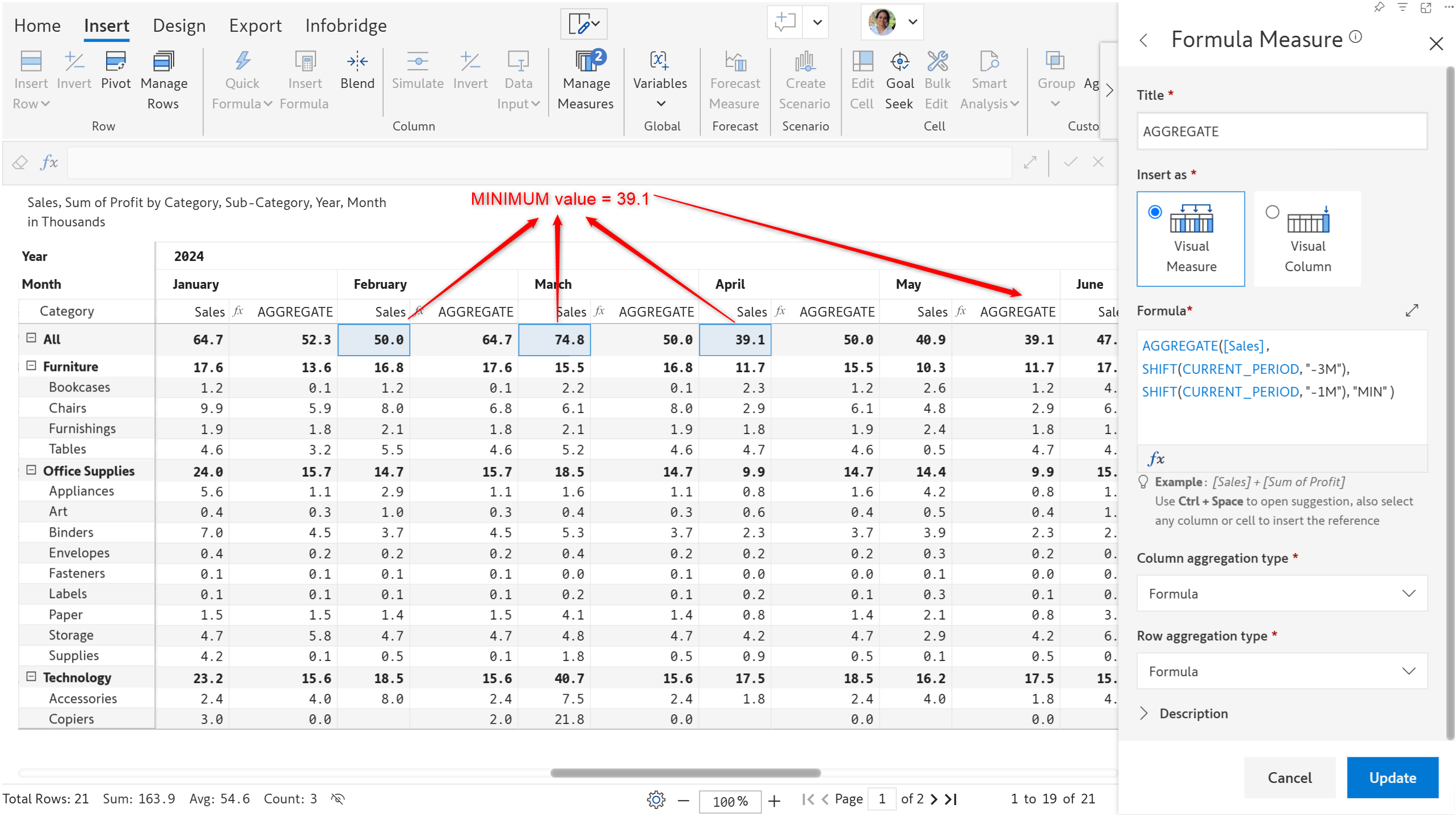Click the crossed-eye visibility icon in status bar
The width and height of the screenshot is (1456, 817).
(x=338, y=799)
